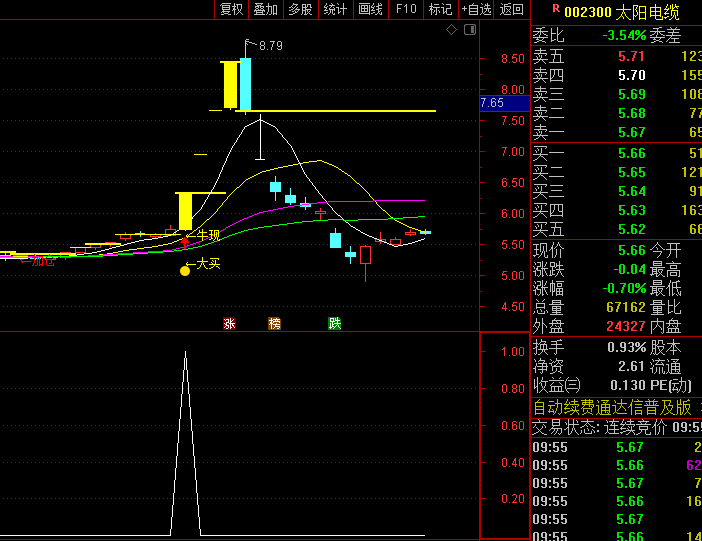The image size is (702, 541).
Task: Open the F10 company info tab
Action: (406, 10)
